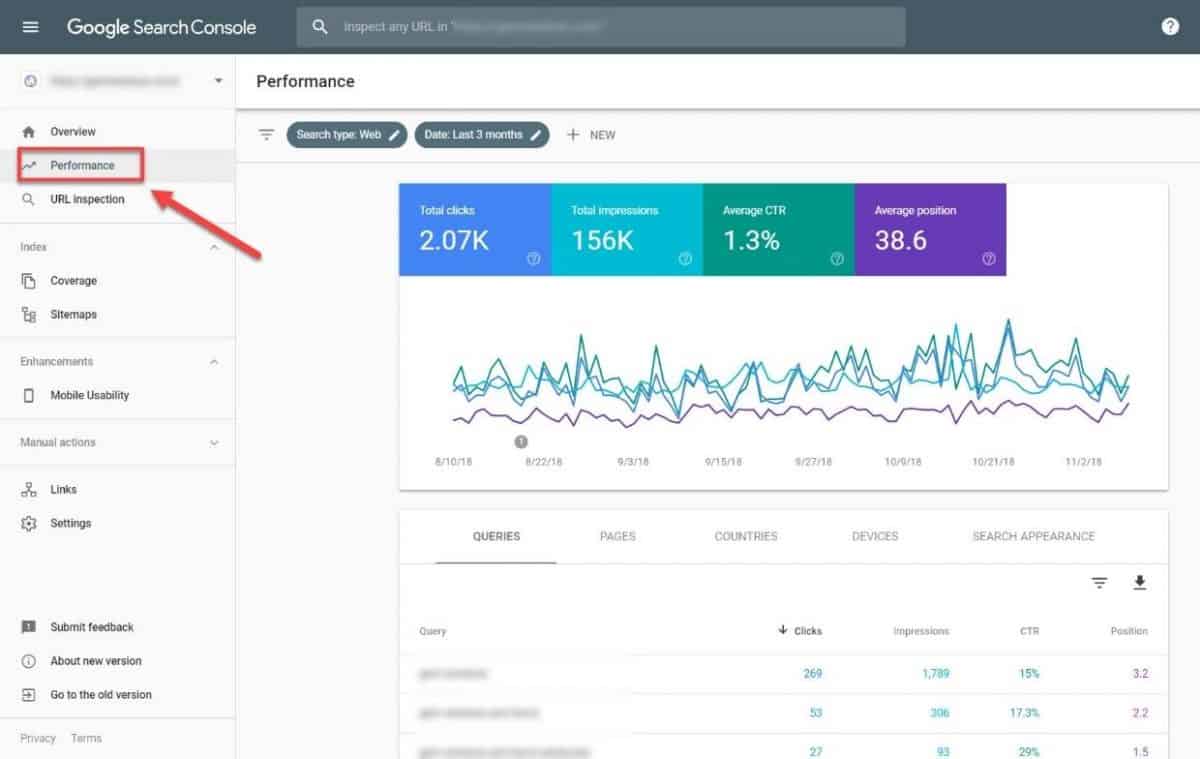Click the 269 clicks value

point(812,673)
